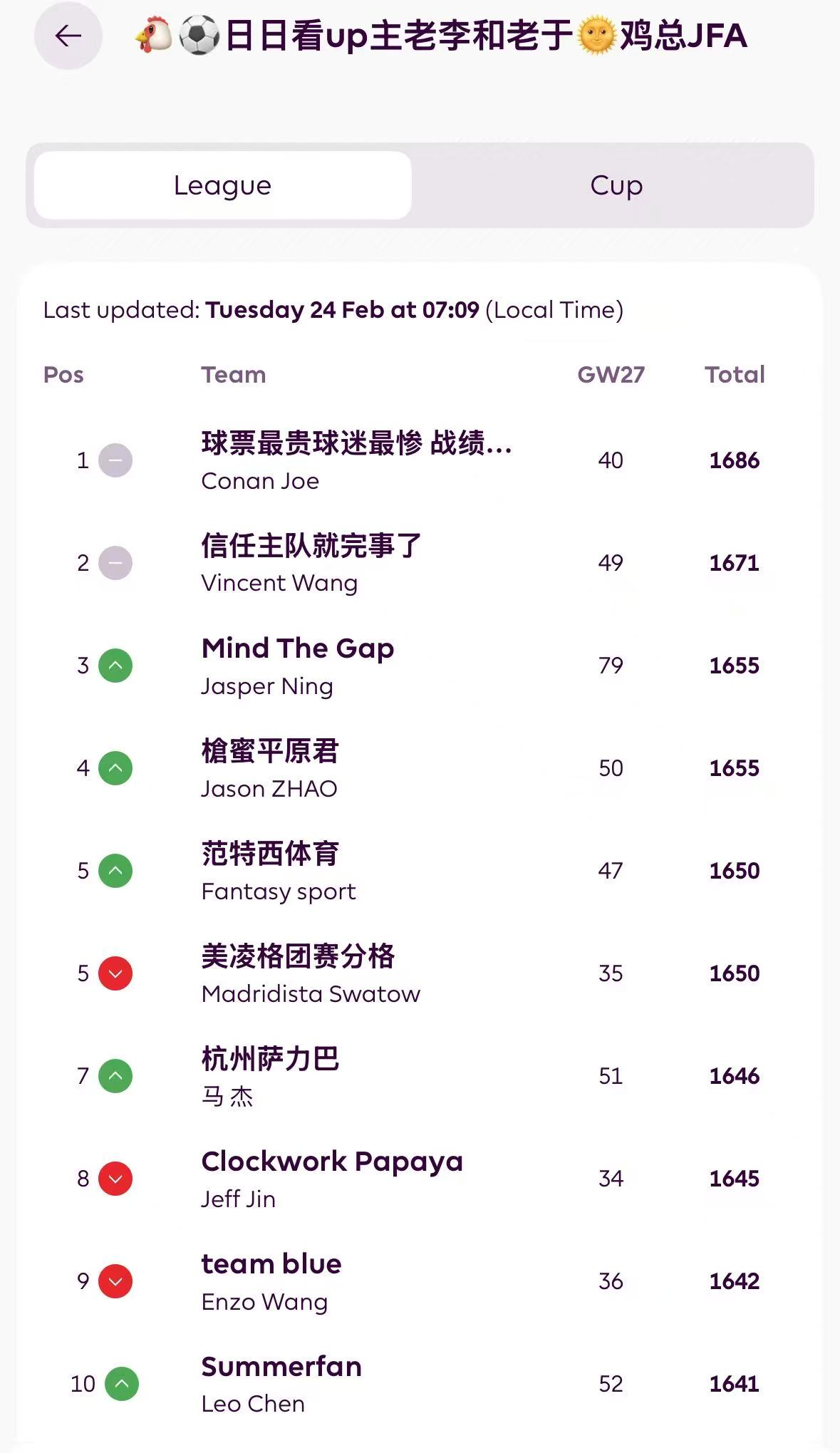The image size is (840, 1453).
Task: Select the 信任主队就完事了 team row
Action: 311,546
